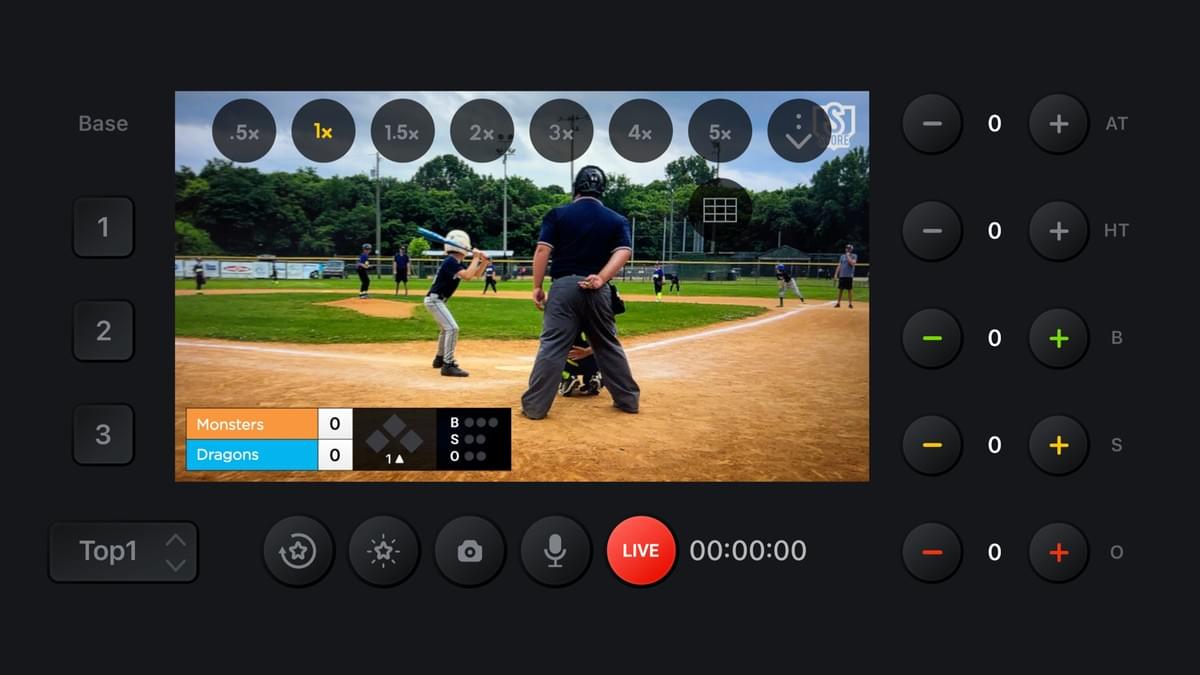Toggle the grid overlay icon
Viewport: 1200px width, 675px height.
[x=720, y=210]
